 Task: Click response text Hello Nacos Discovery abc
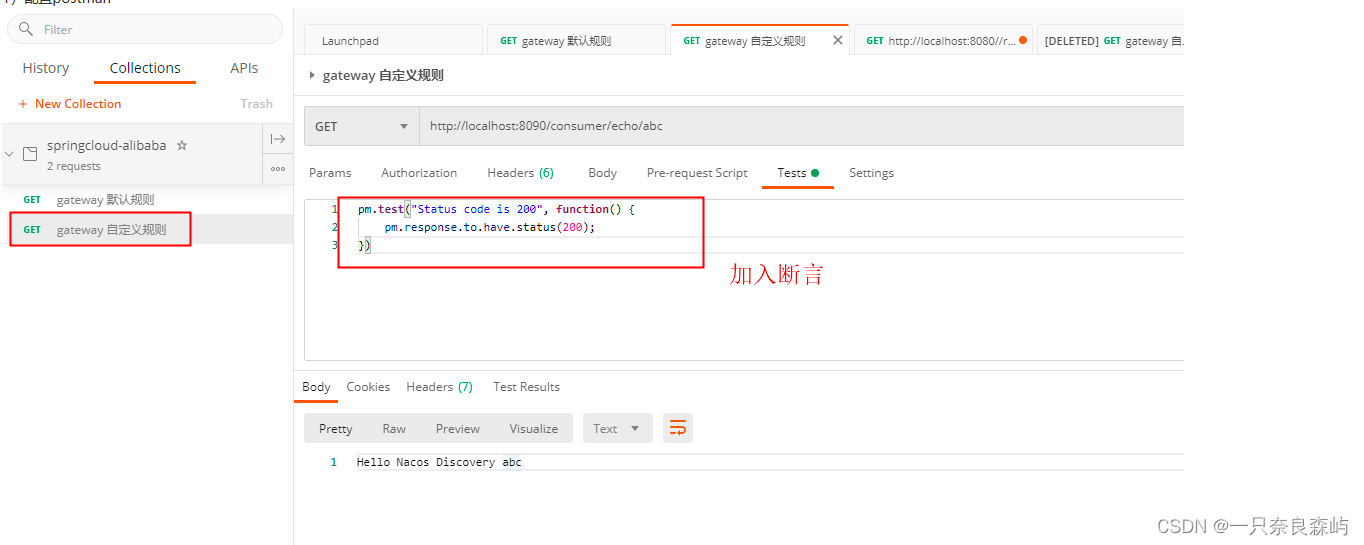point(439,462)
